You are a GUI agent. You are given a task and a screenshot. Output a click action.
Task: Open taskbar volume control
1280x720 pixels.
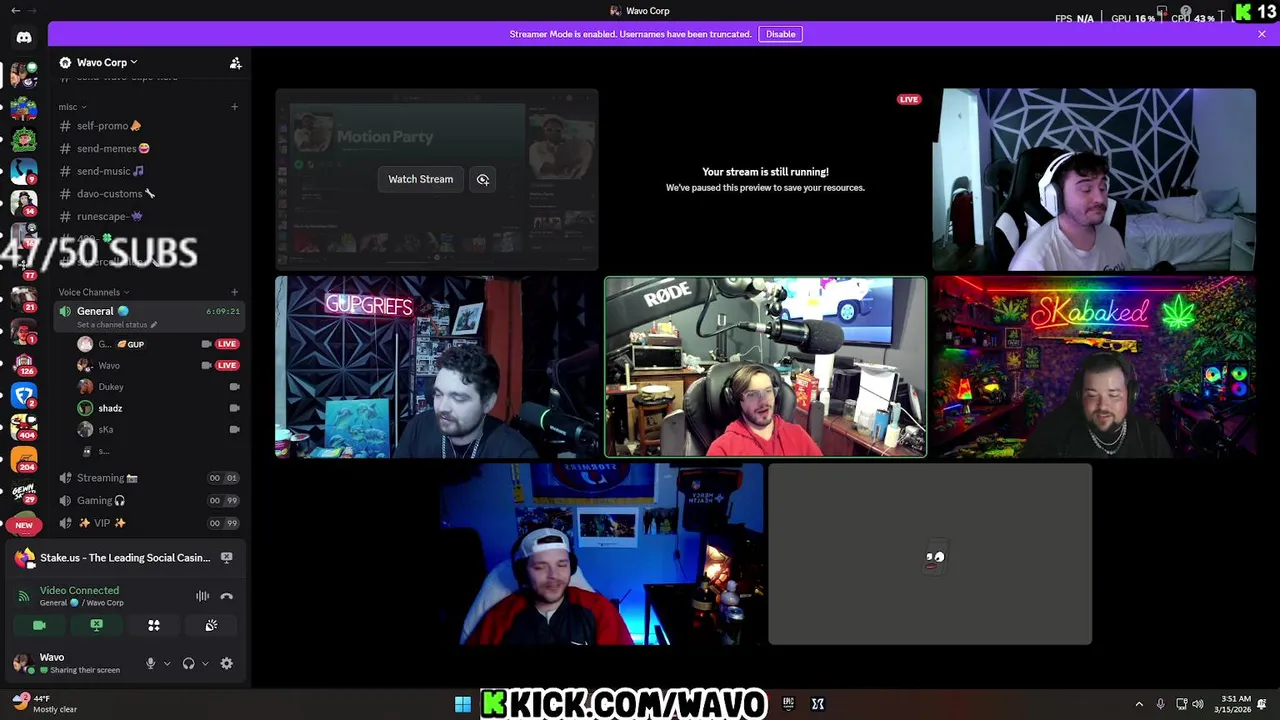click(x=1198, y=704)
